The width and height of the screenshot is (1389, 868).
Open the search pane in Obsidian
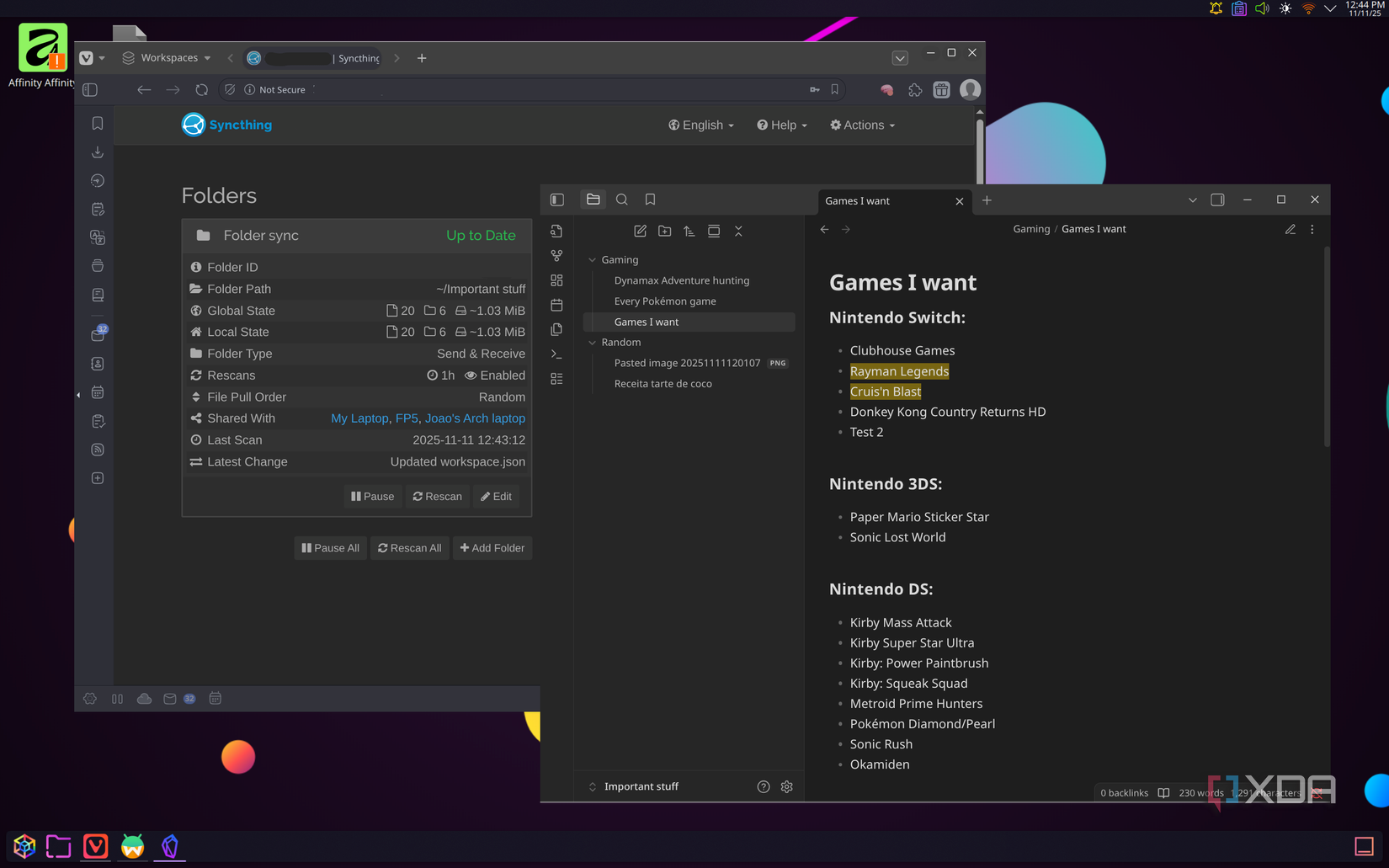tap(621, 200)
